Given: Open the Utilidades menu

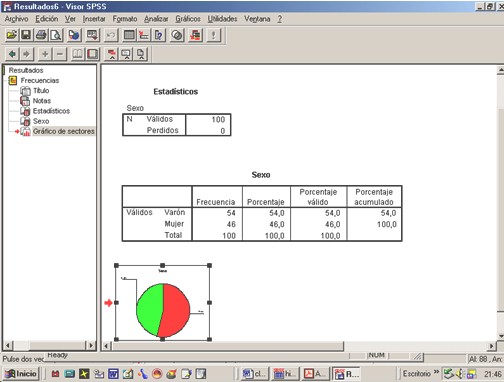Looking at the screenshot, I should [x=222, y=19].
